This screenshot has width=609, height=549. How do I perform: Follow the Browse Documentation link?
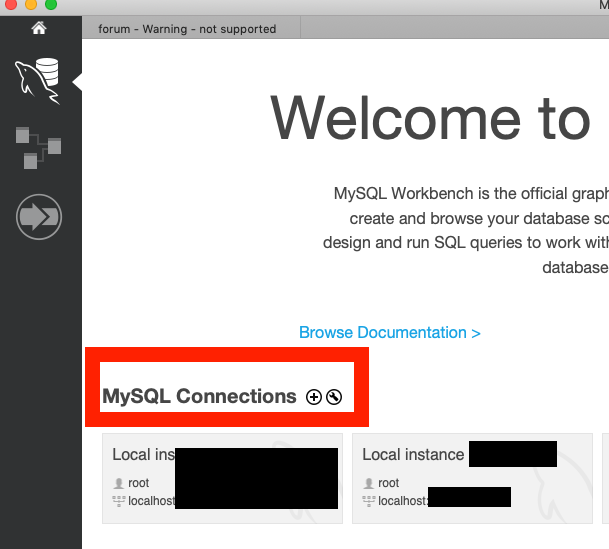[390, 333]
